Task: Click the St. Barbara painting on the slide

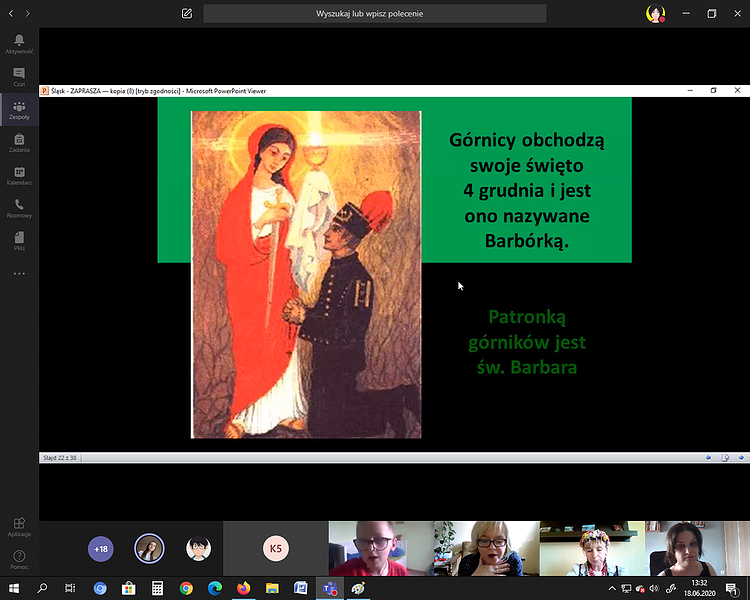Action: click(x=306, y=275)
